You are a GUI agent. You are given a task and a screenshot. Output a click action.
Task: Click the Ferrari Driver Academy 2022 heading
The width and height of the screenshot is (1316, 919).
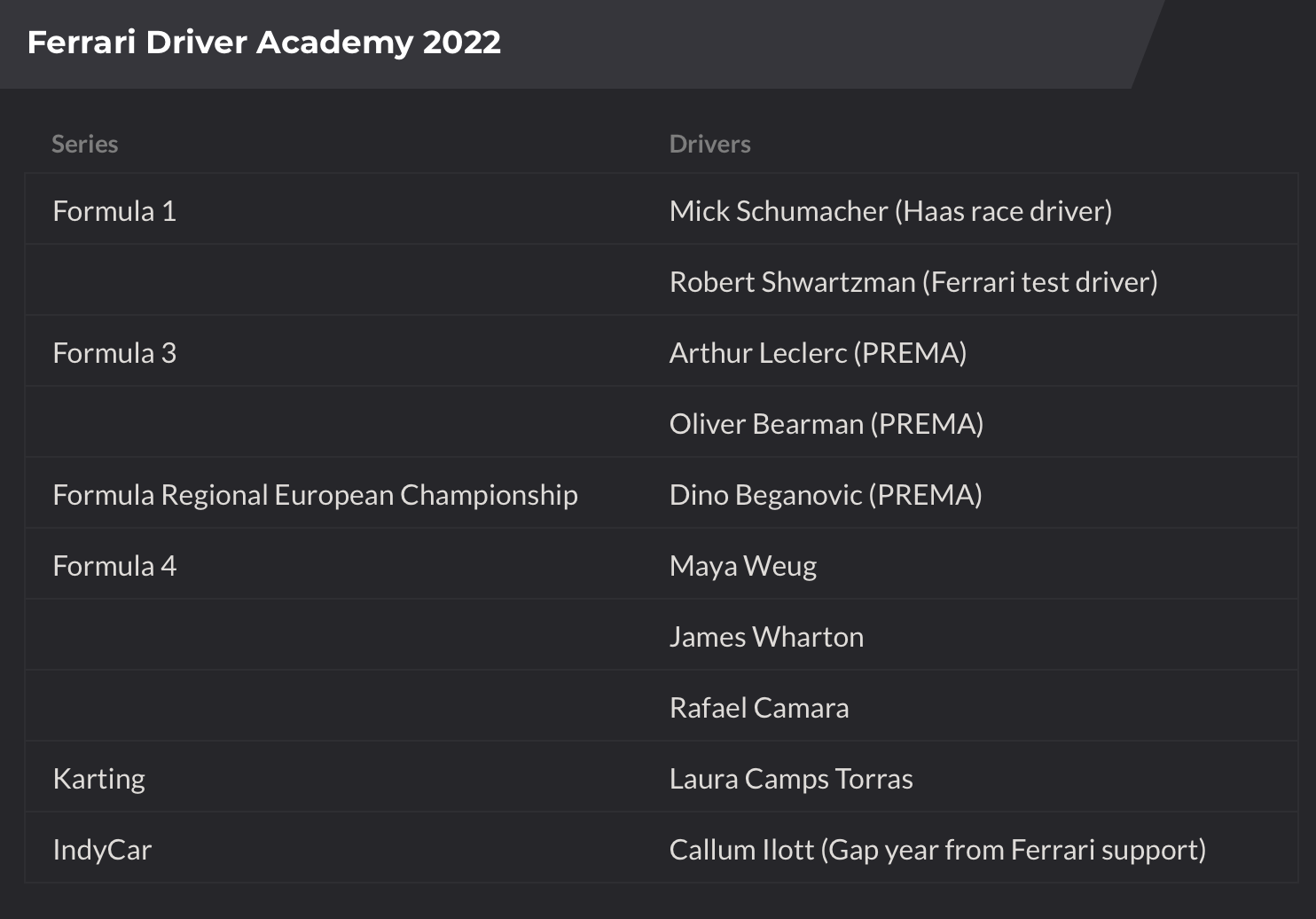[x=264, y=43]
